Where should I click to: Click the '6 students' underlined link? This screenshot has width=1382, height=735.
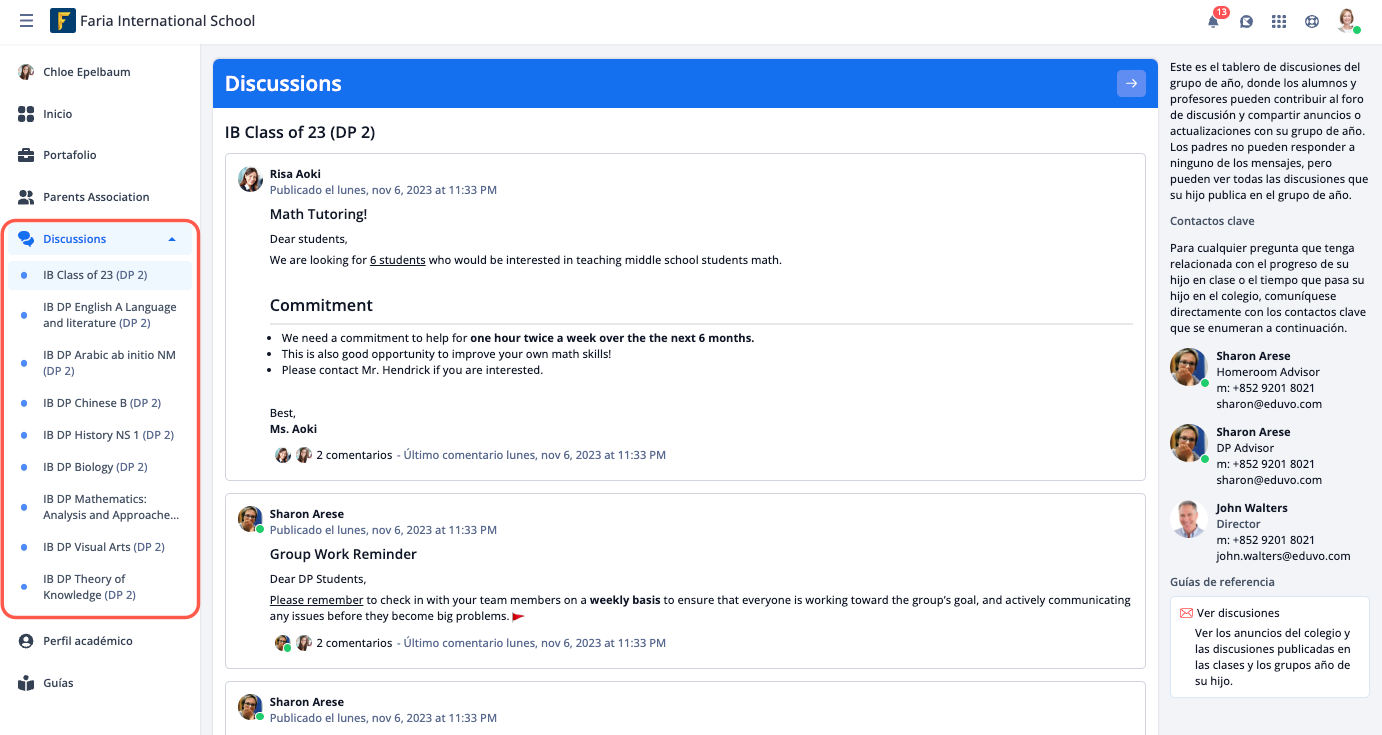[397, 260]
